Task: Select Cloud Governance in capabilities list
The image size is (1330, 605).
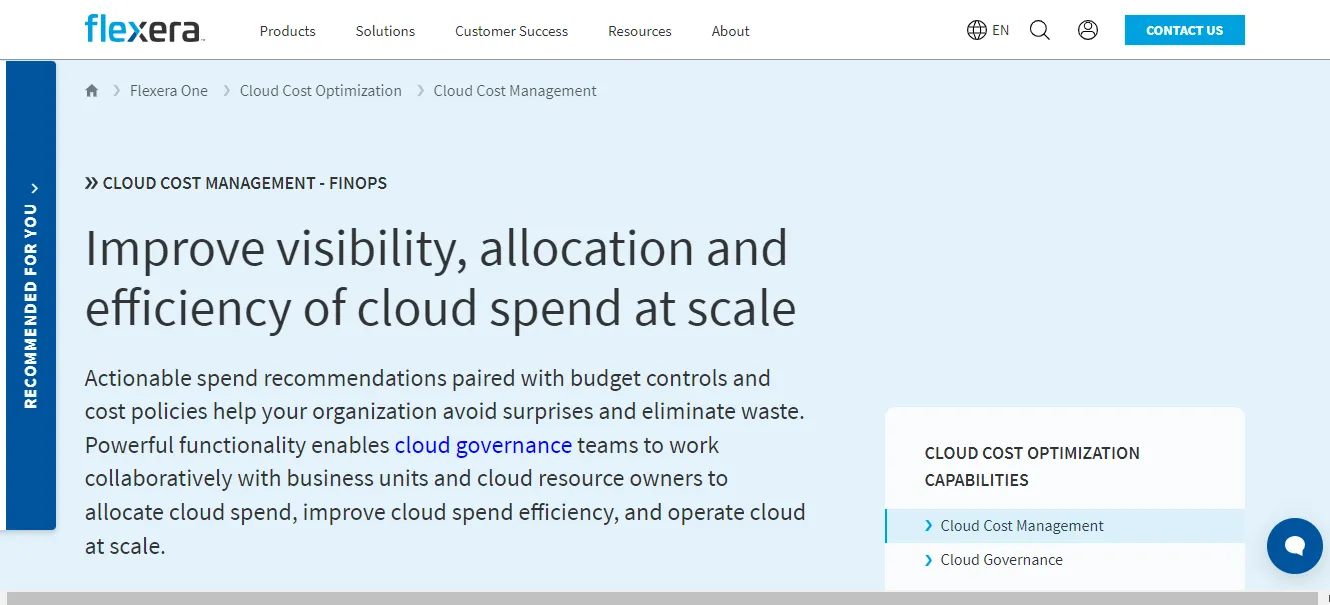Action: (1001, 560)
